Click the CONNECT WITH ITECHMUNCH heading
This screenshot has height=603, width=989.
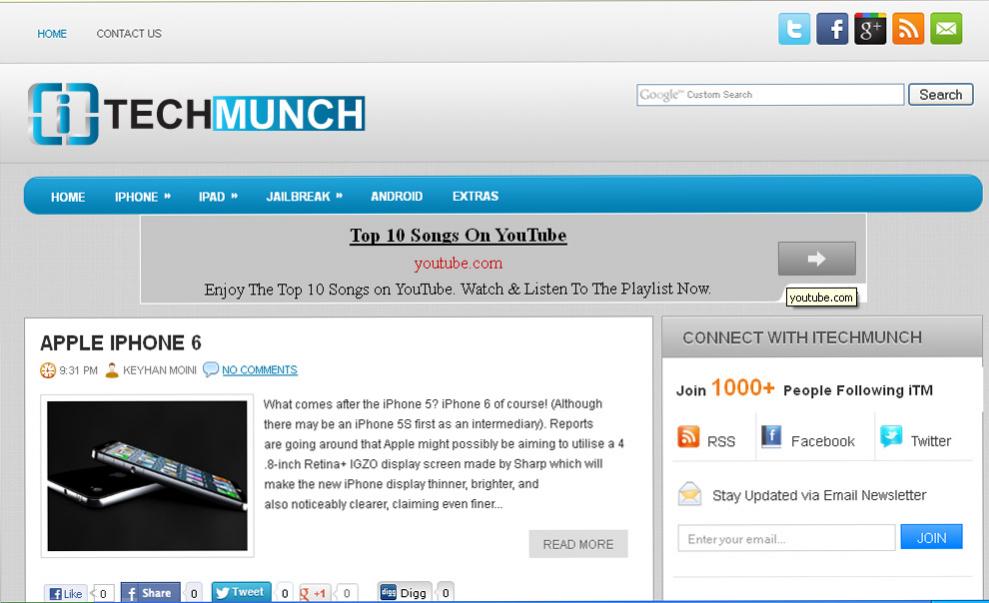[x=802, y=337]
